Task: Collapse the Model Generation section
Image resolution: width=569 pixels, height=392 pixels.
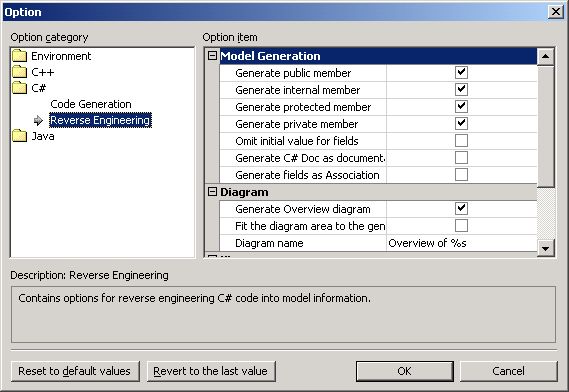Action: coord(212,56)
